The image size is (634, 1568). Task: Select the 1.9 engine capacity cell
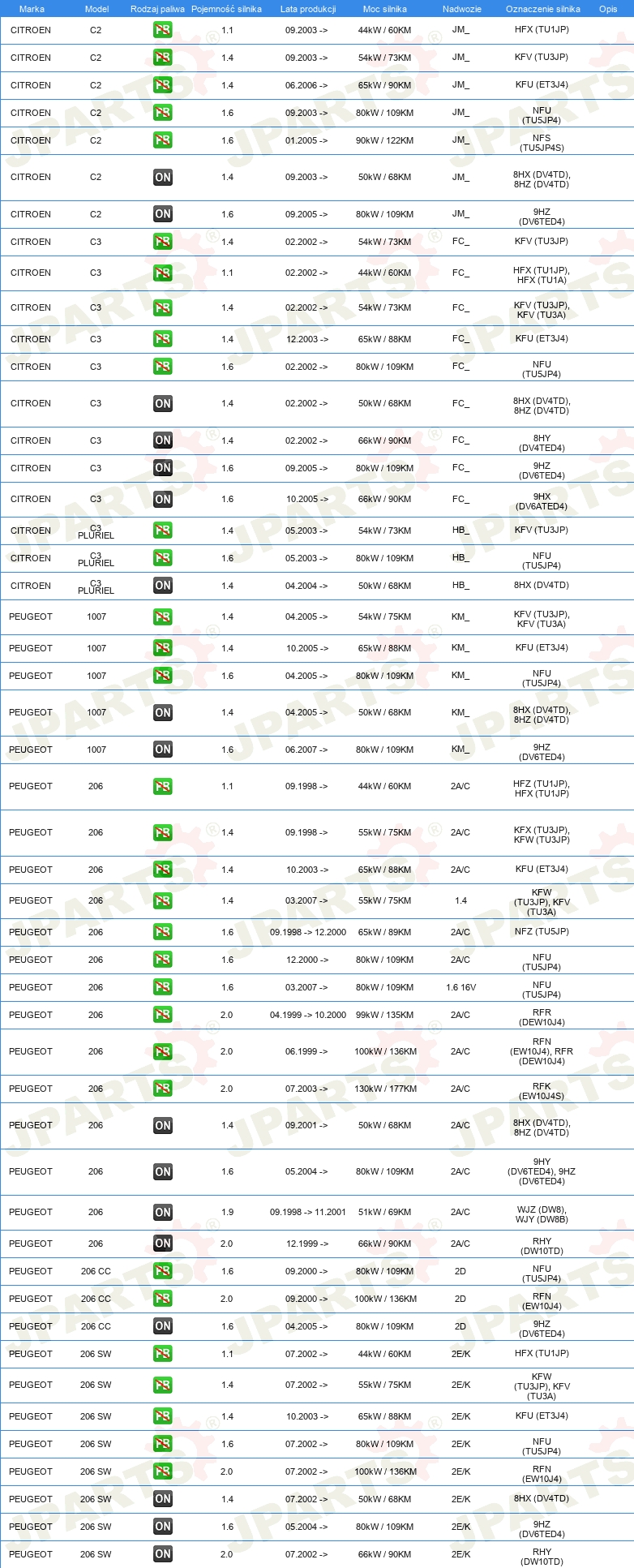(x=227, y=1212)
